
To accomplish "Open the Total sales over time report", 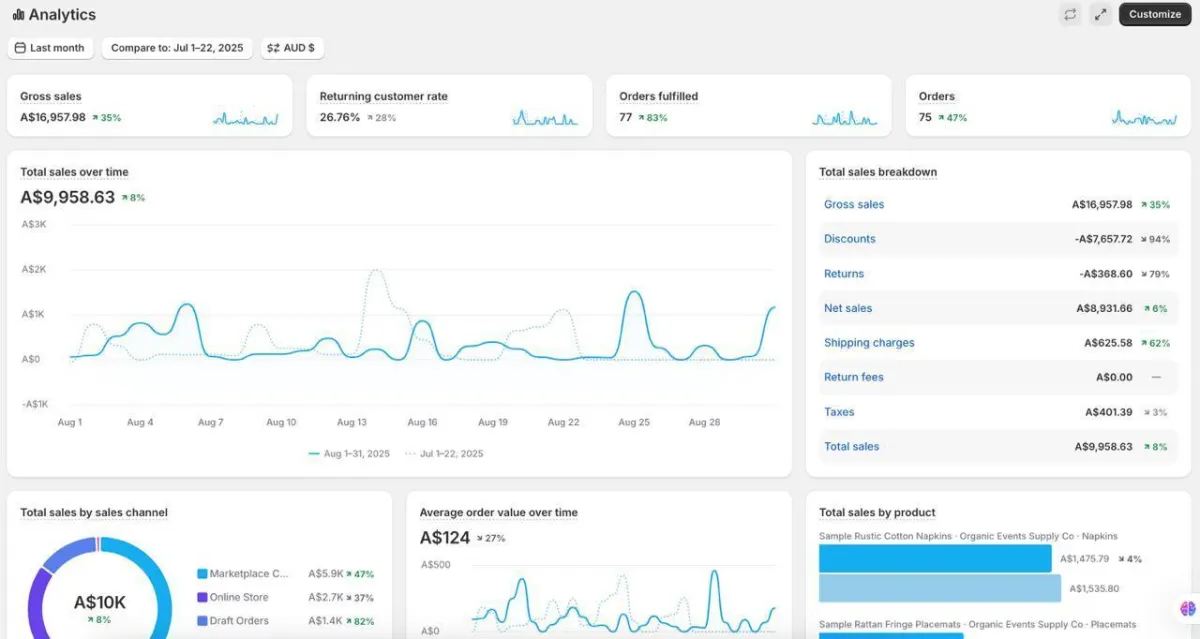I will (x=74, y=172).
